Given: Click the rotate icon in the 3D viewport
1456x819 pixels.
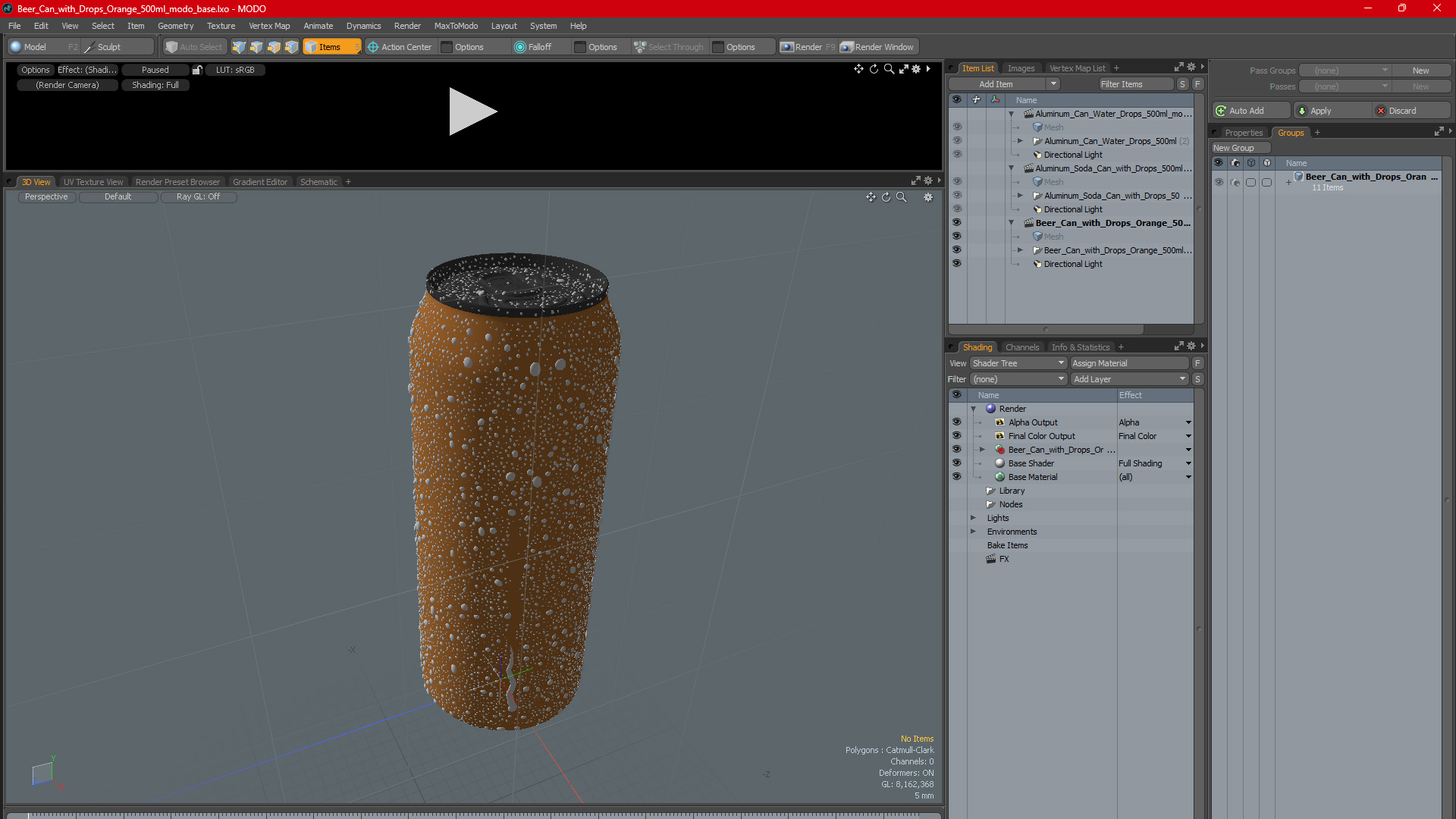Looking at the screenshot, I should (886, 197).
